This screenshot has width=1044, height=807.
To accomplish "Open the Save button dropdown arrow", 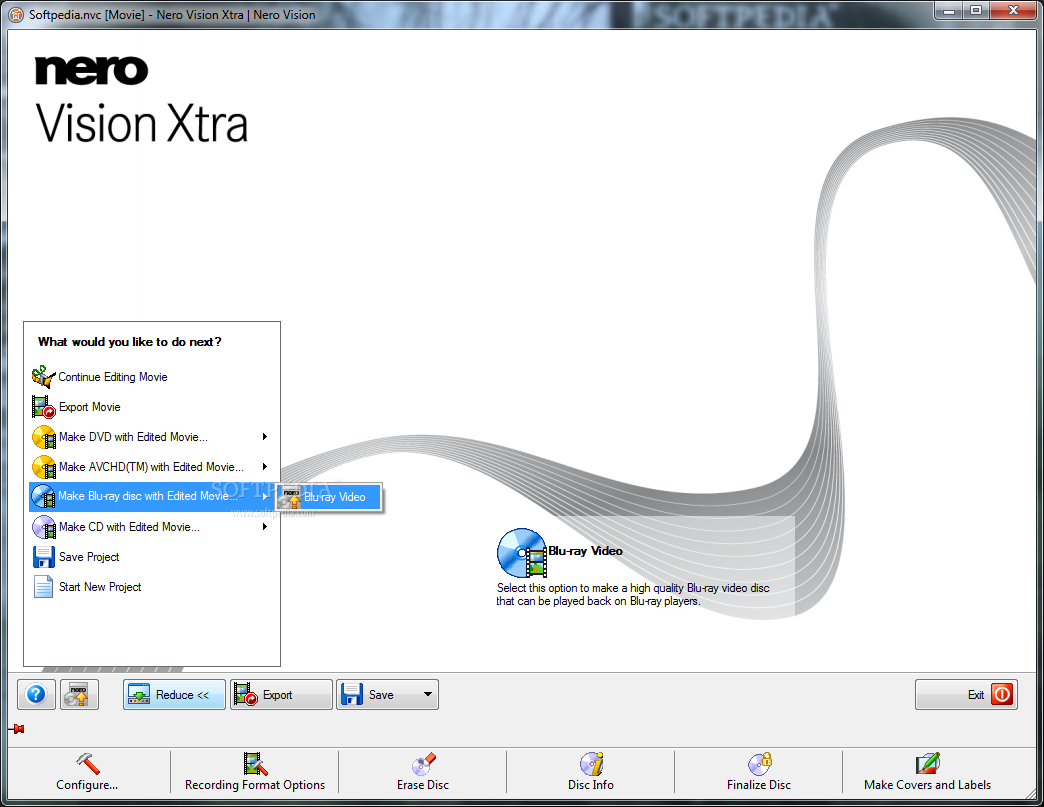I will [427, 694].
